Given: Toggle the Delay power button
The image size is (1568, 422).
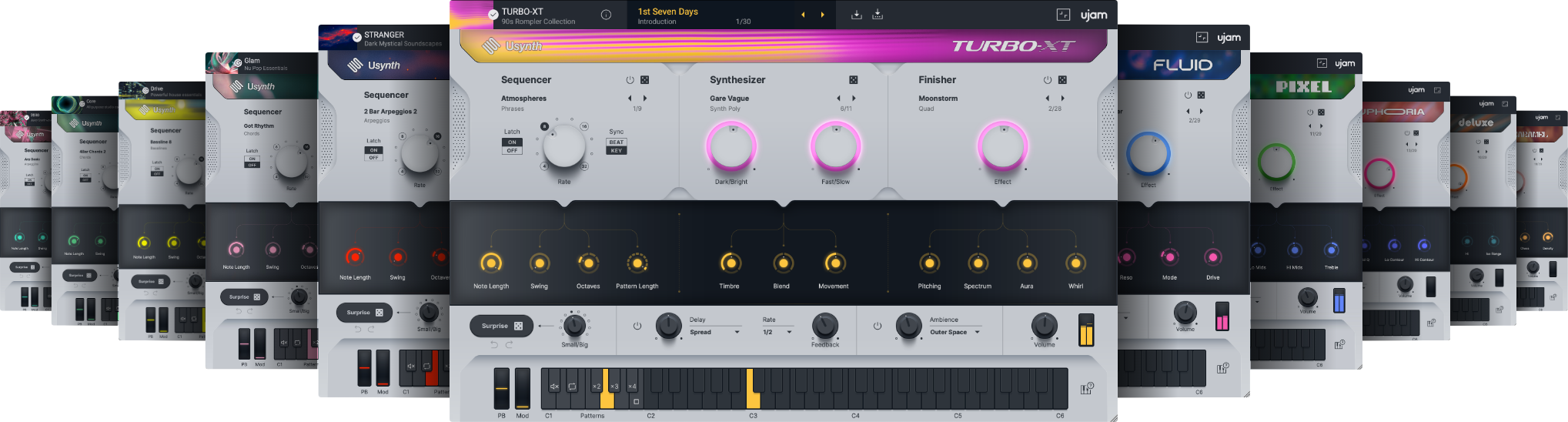Looking at the screenshot, I should click(x=637, y=326).
